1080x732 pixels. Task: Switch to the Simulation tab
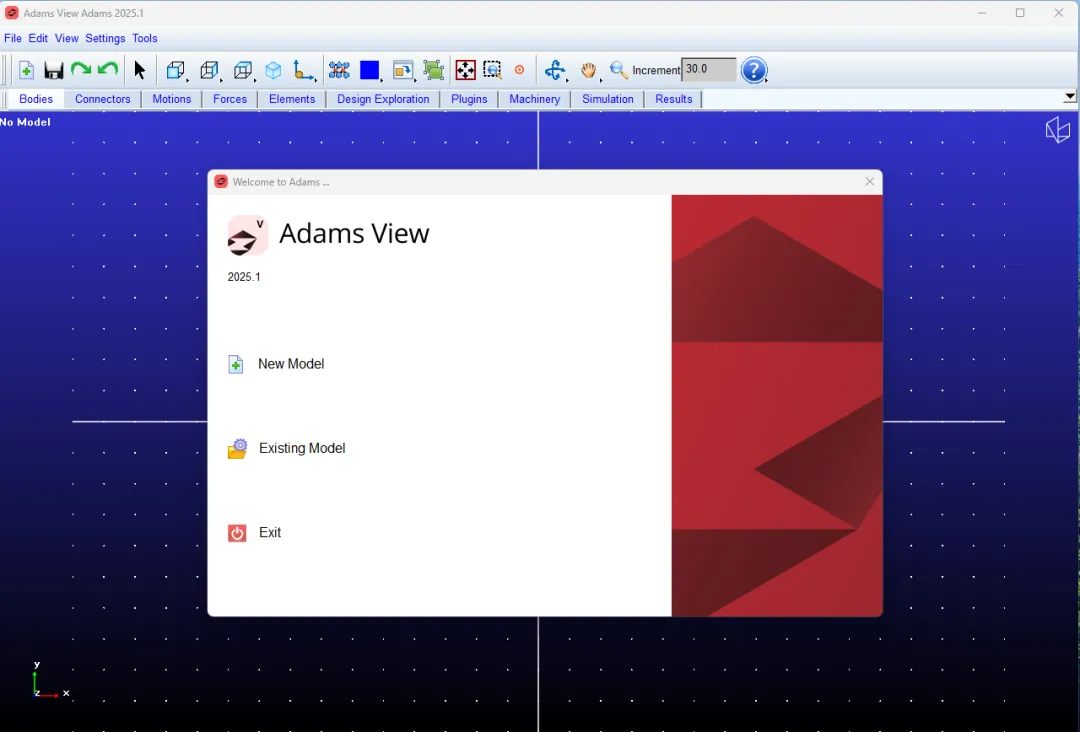point(608,99)
